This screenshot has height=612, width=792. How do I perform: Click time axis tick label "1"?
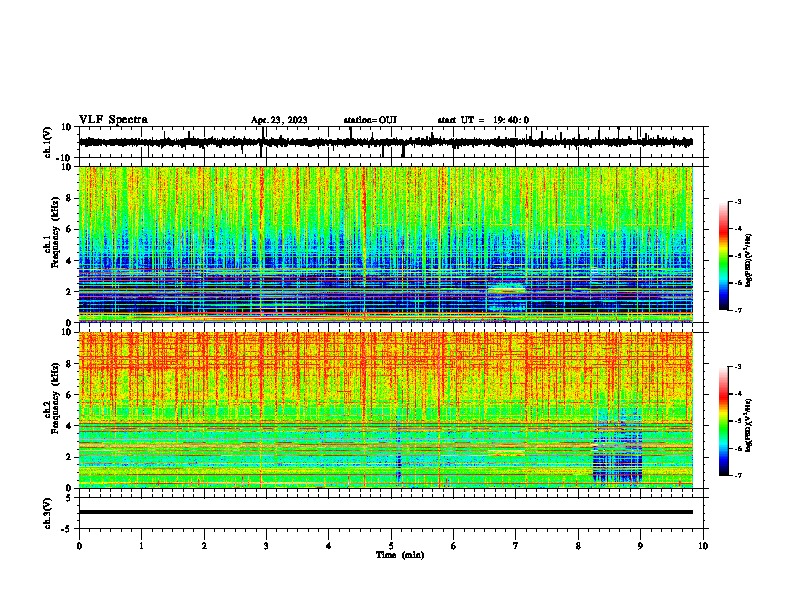[x=141, y=546]
